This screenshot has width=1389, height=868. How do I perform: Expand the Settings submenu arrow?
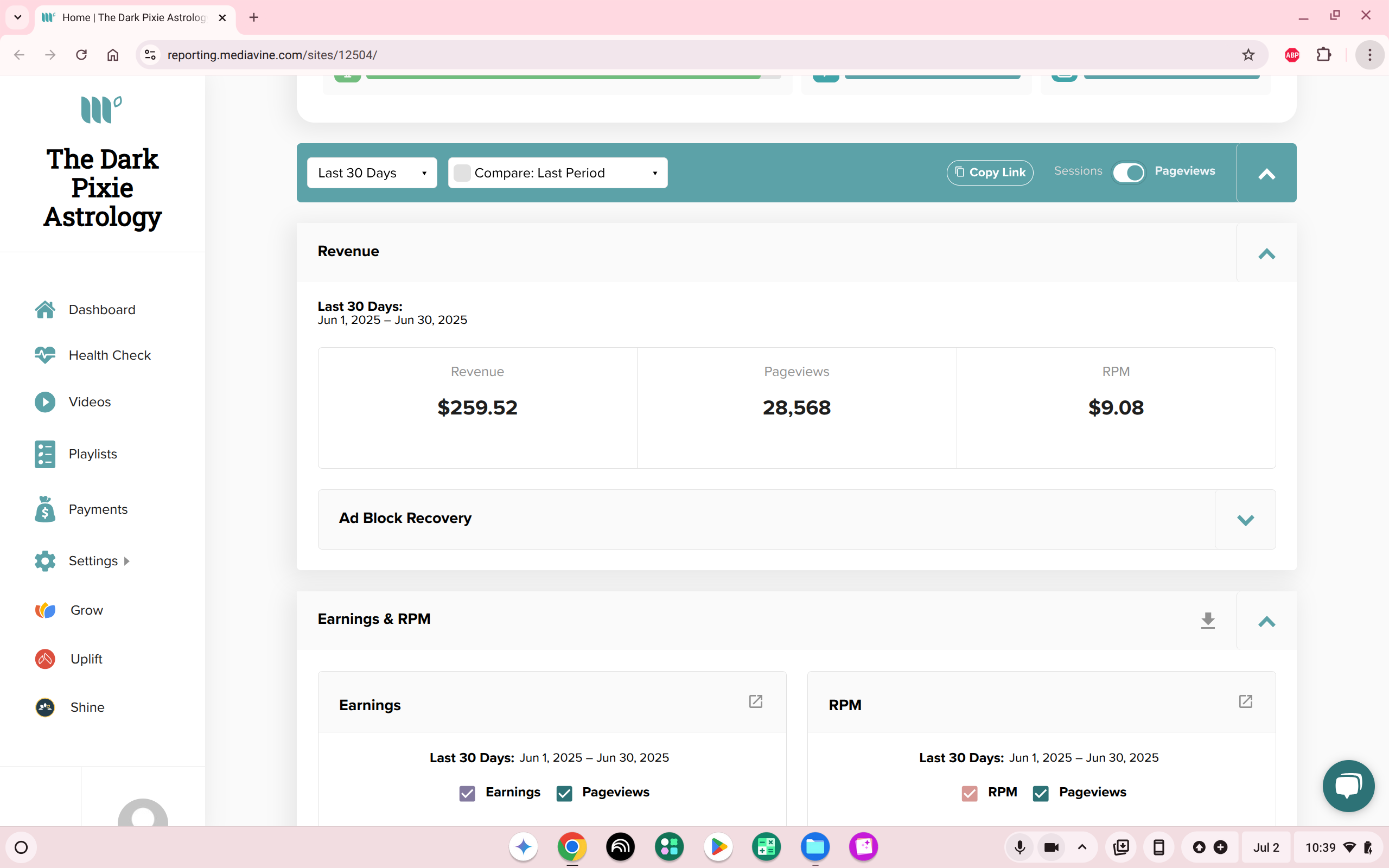click(127, 561)
